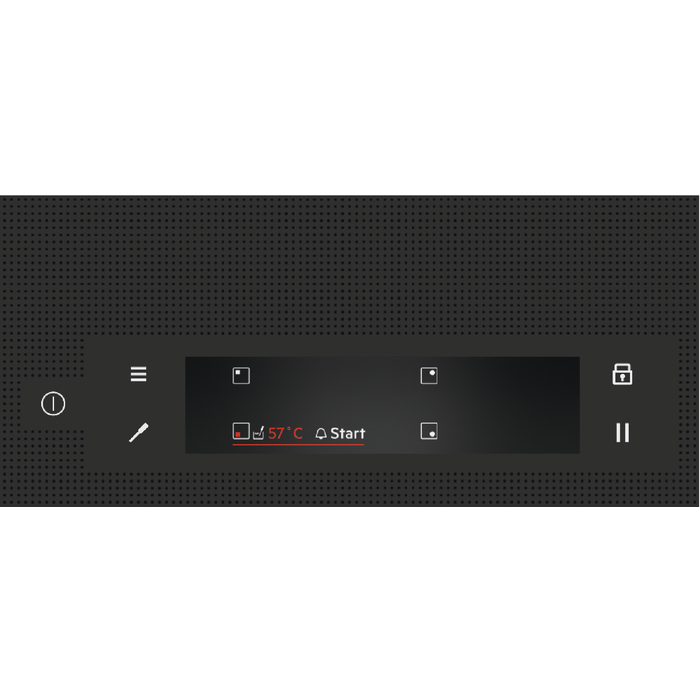Viewport: 700px width, 700px height.
Task: Open the hamburger menu
Action: [x=138, y=374]
